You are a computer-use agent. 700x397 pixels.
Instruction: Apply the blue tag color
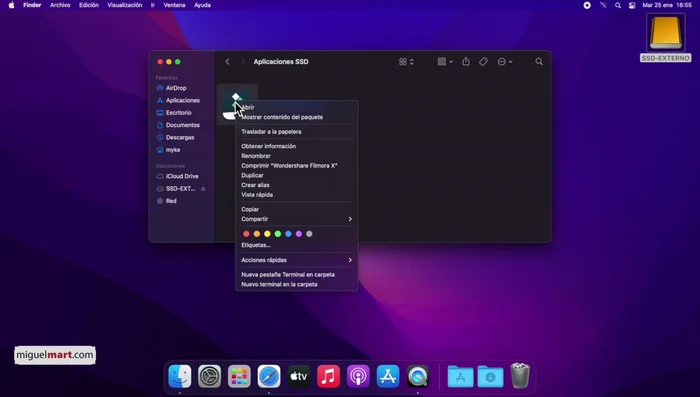tap(288, 234)
